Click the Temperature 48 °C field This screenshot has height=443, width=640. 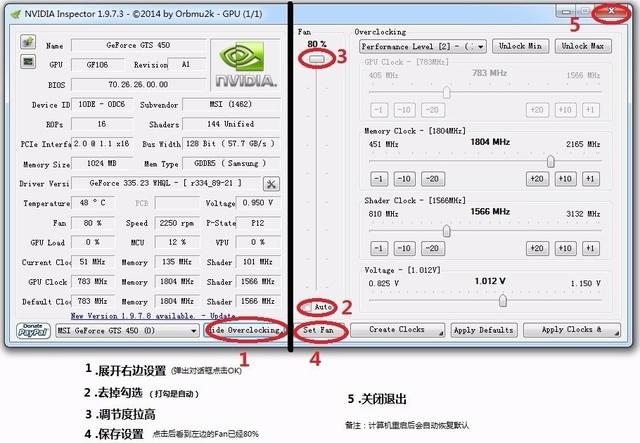[93, 203]
